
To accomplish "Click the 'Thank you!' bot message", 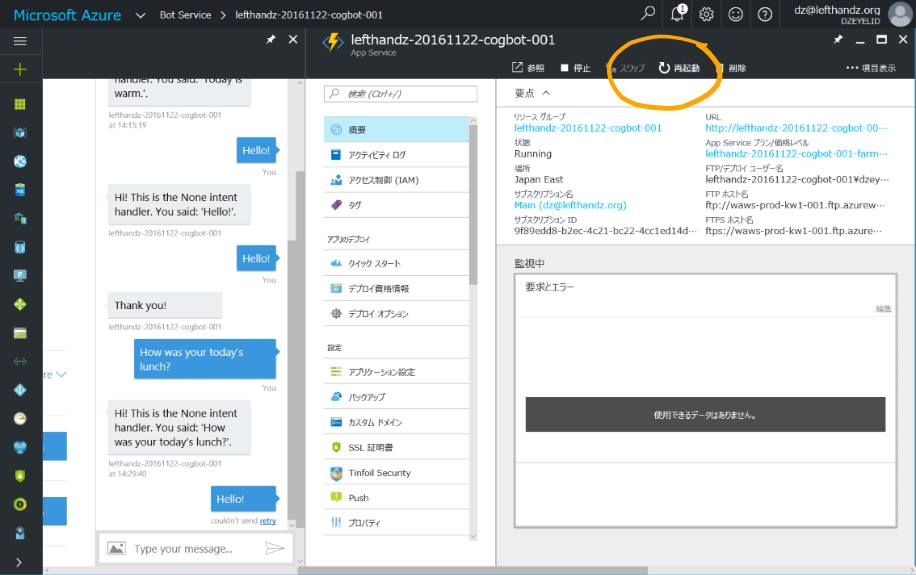I will (x=165, y=305).
